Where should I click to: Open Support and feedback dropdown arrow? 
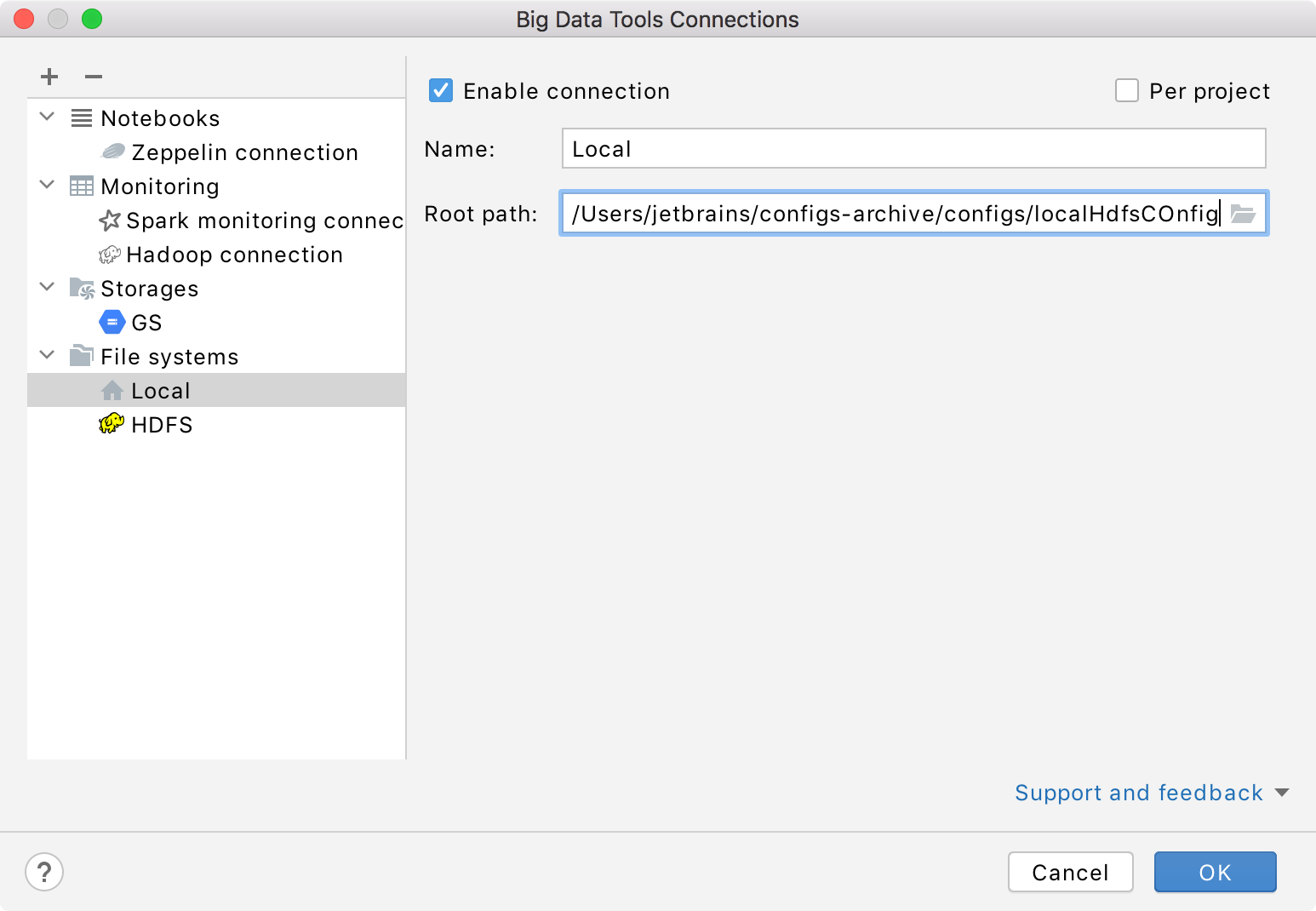click(x=1282, y=793)
